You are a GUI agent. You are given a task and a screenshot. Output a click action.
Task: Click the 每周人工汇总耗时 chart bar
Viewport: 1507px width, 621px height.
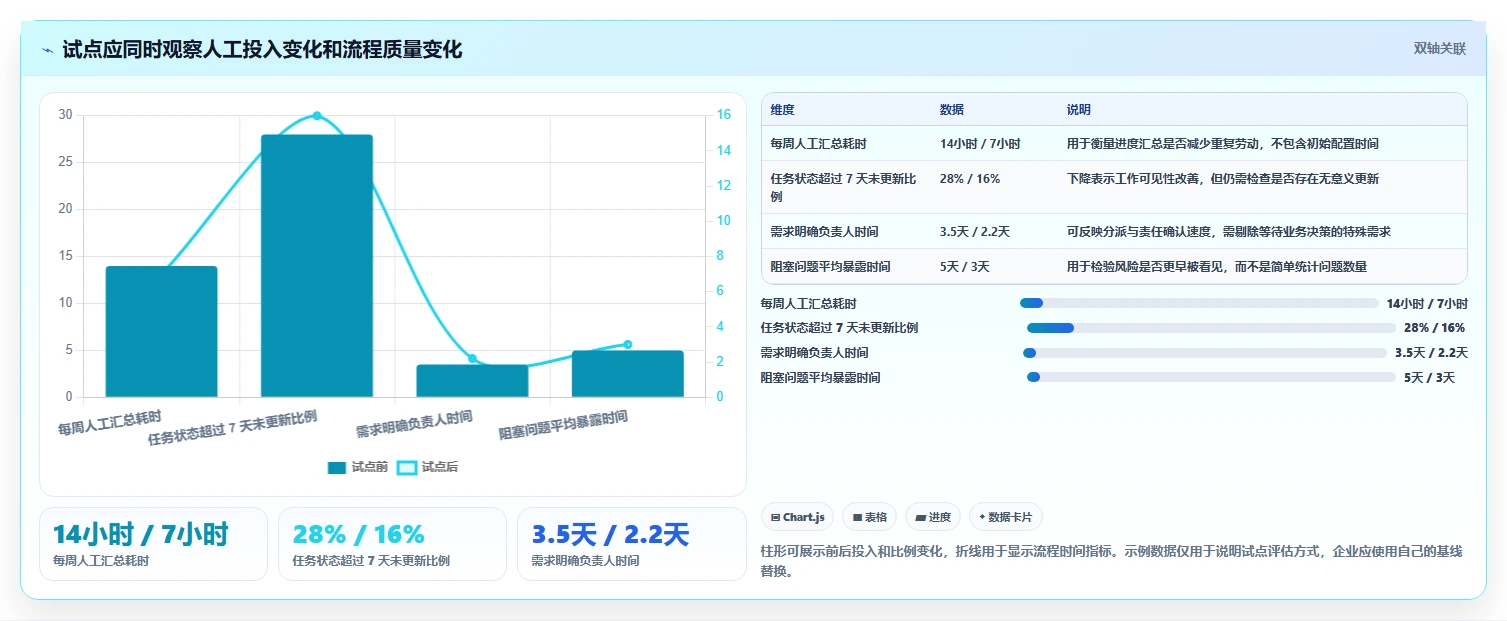tap(161, 331)
